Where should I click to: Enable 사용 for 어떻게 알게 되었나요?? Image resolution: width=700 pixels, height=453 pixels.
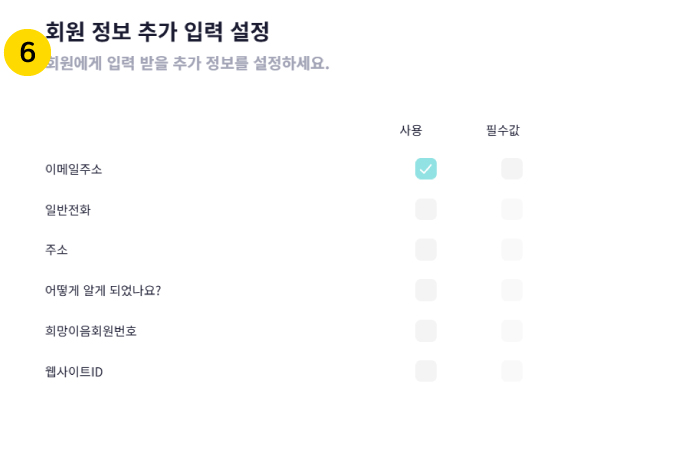(426, 290)
